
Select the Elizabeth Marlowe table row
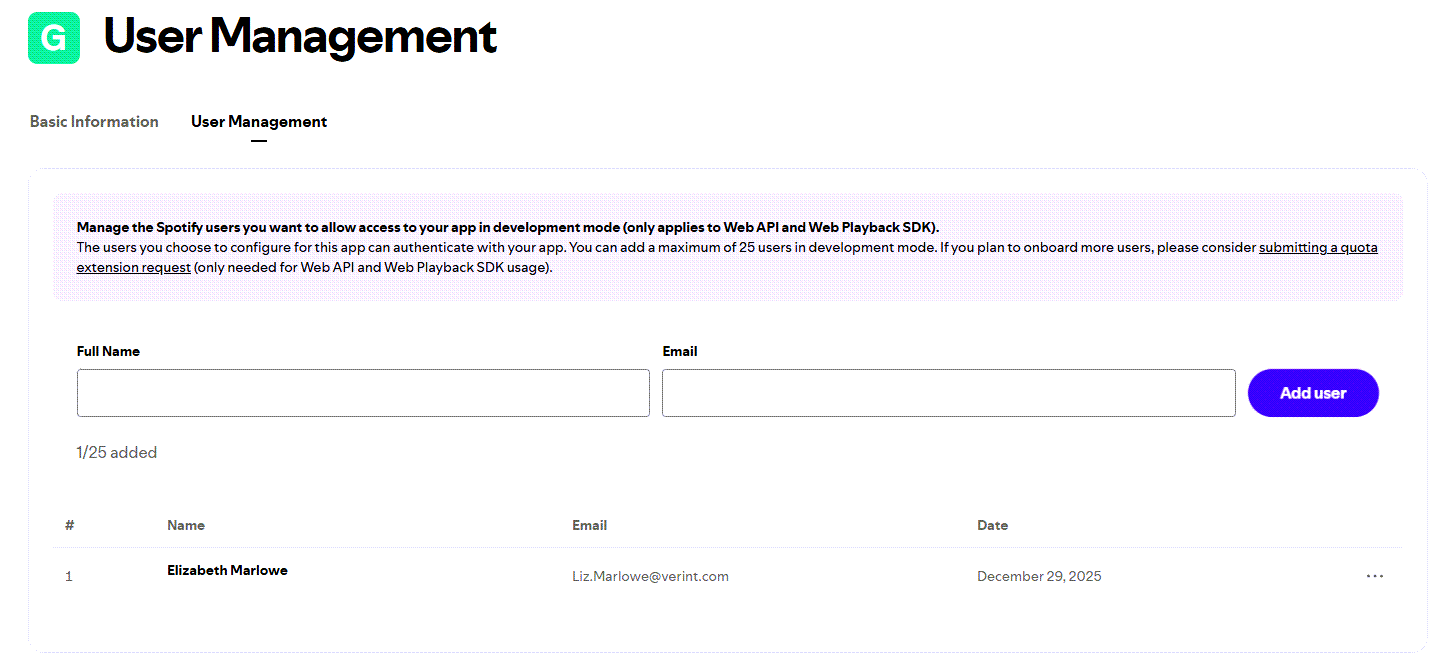(600, 575)
